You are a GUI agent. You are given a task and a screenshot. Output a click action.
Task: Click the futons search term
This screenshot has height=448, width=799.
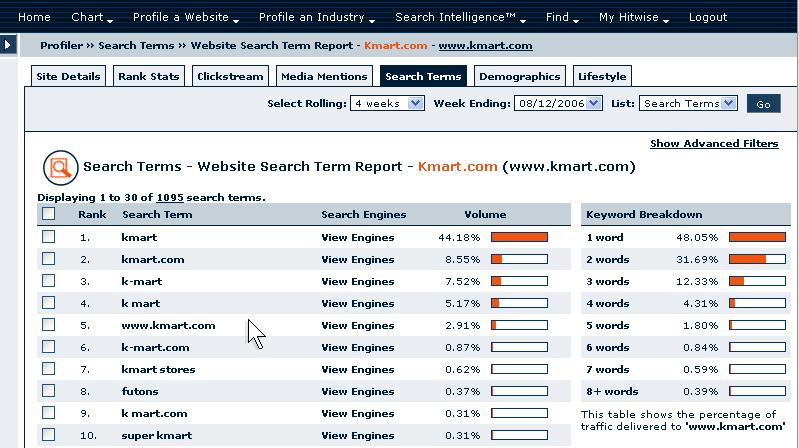pyautogui.click(x=140, y=391)
